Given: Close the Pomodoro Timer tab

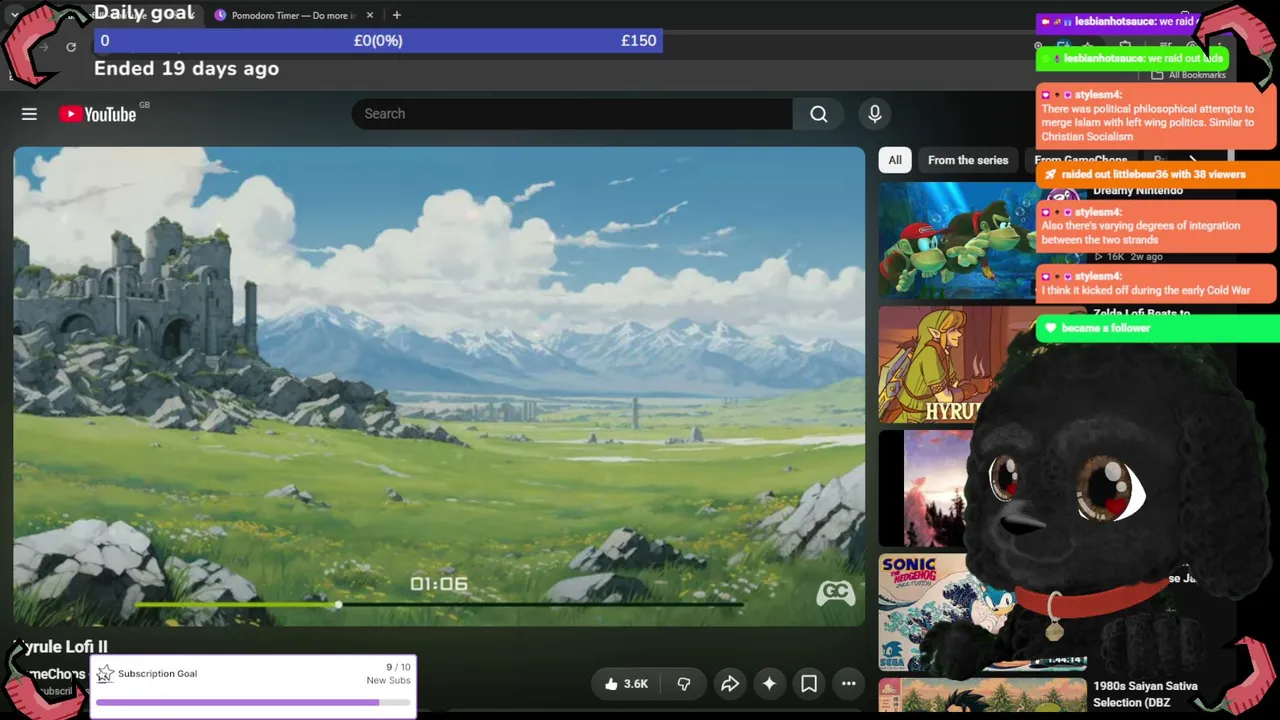Looking at the screenshot, I should (370, 15).
